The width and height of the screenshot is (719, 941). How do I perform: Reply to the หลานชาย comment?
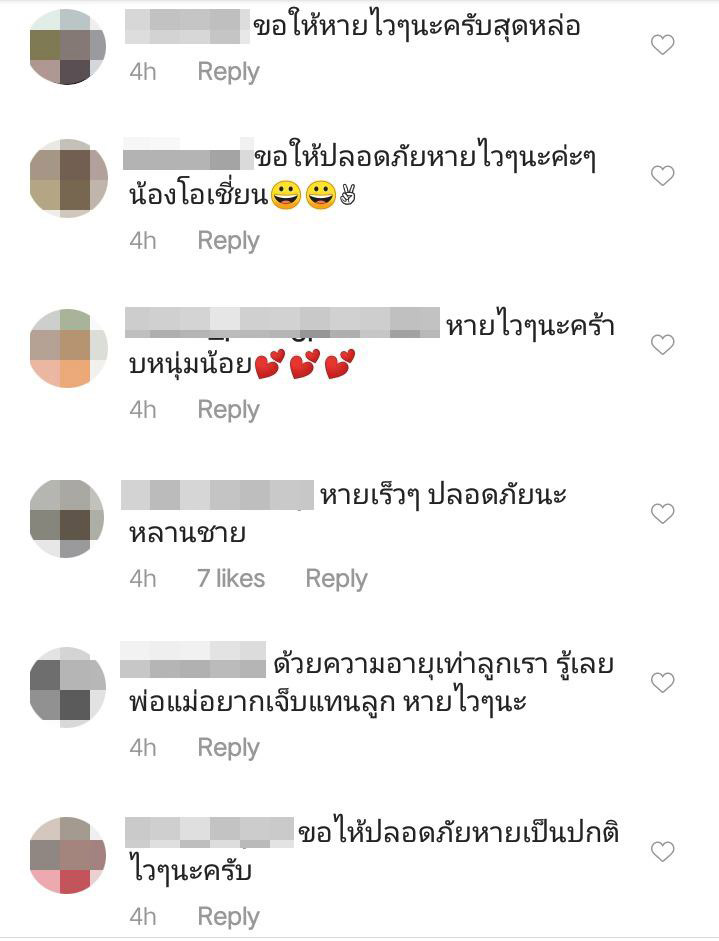(x=336, y=579)
